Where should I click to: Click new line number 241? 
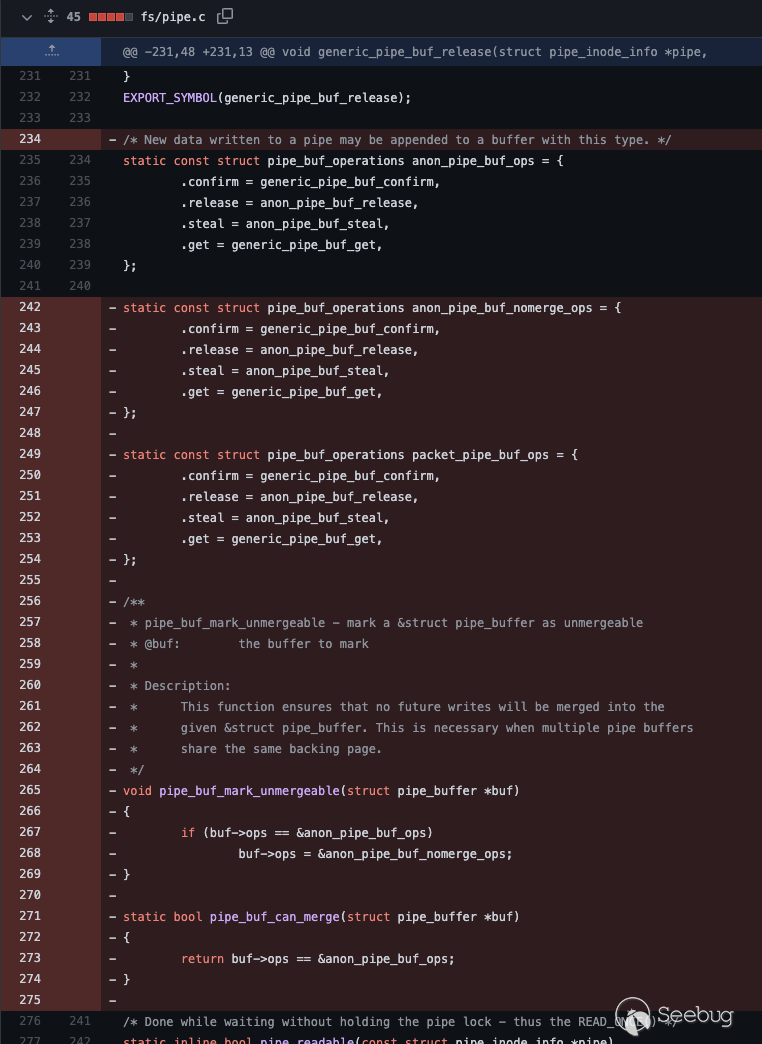[80, 1021]
